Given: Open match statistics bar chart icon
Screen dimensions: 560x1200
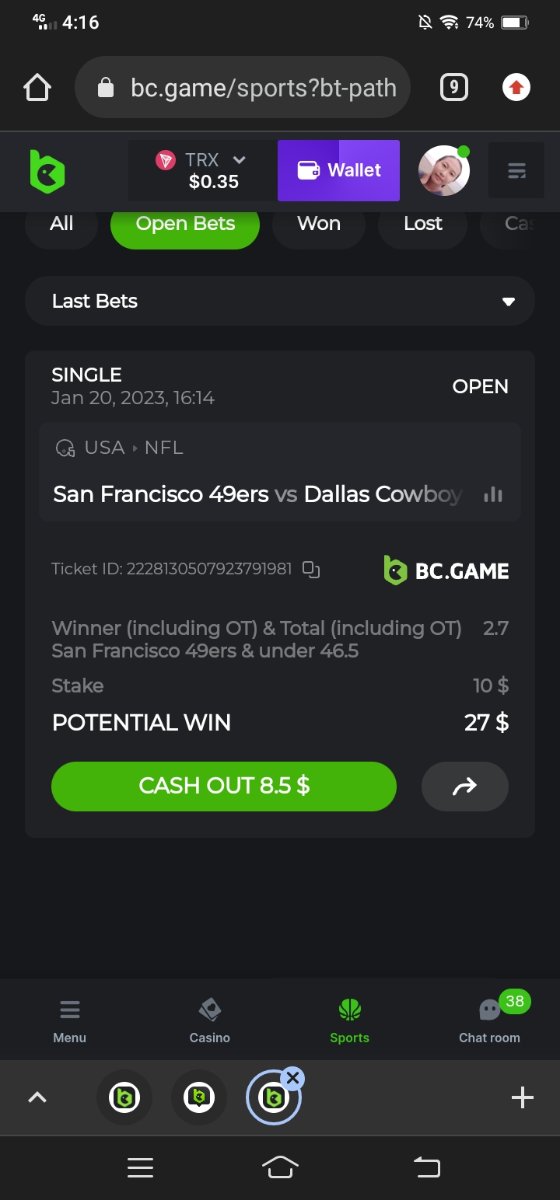Looking at the screenshot, I should coord(493,494).
